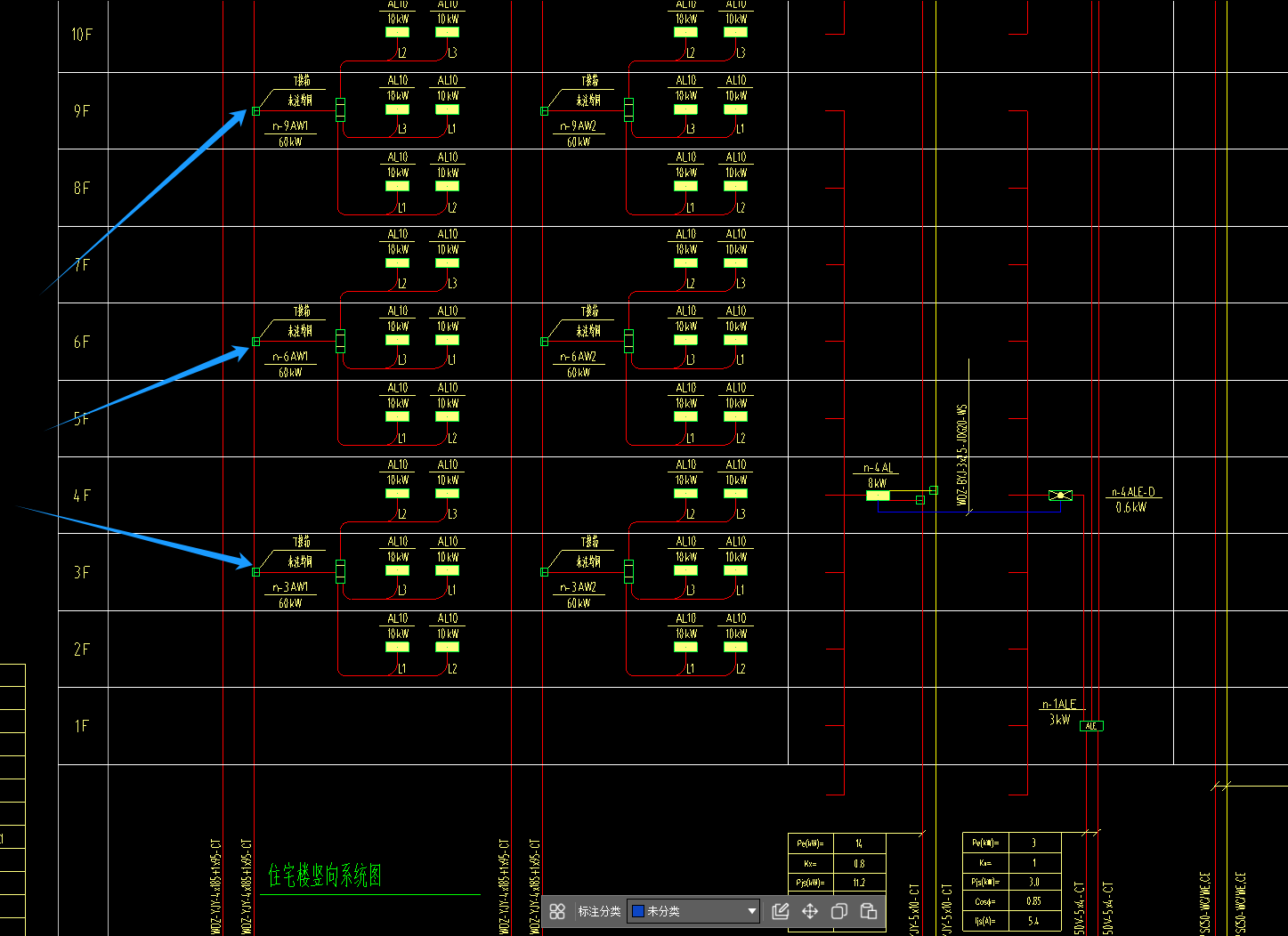Click the blue color swatch next to 未分类
Viewport: 1288px width, 936px height.
(637, 911)
